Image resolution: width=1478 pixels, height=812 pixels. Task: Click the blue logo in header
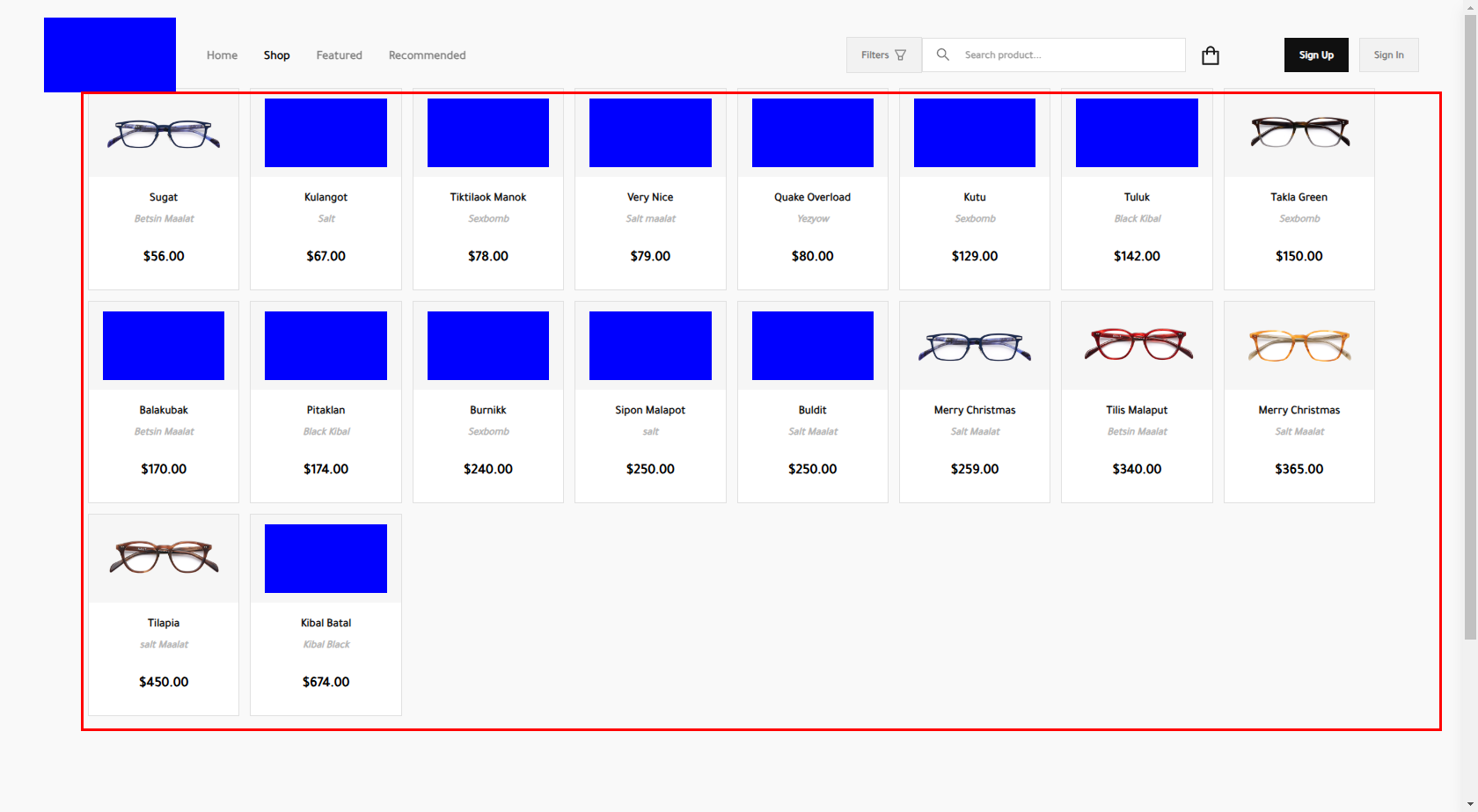pos(110,55)
